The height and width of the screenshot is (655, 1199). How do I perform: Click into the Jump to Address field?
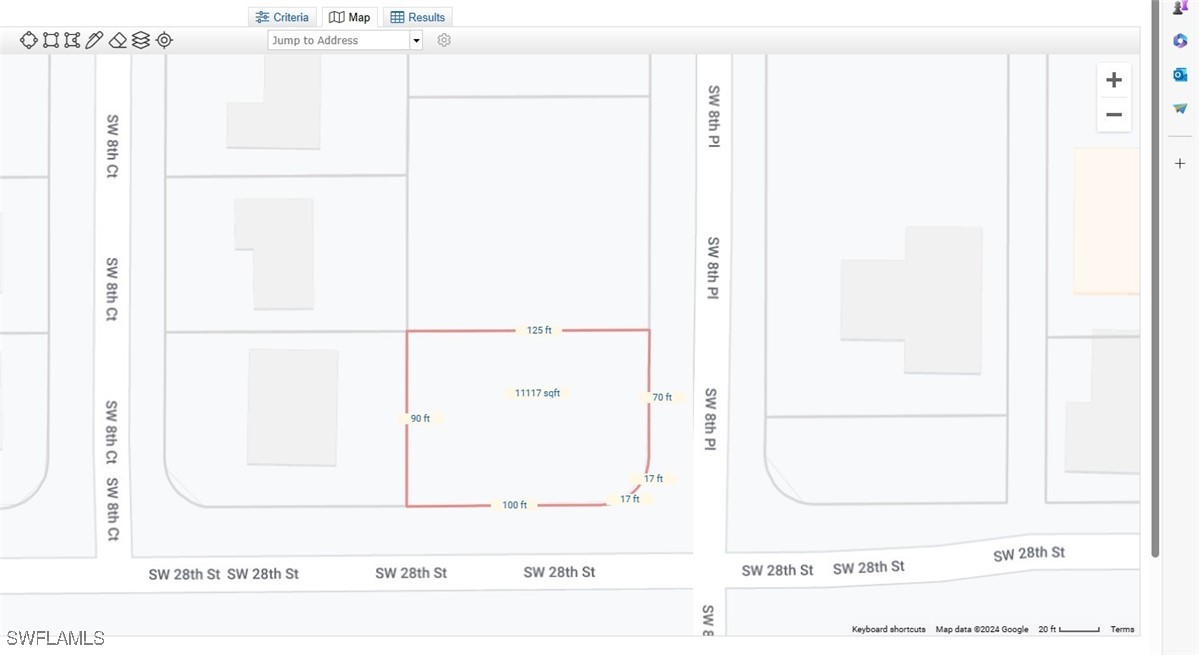coord(339,41)
